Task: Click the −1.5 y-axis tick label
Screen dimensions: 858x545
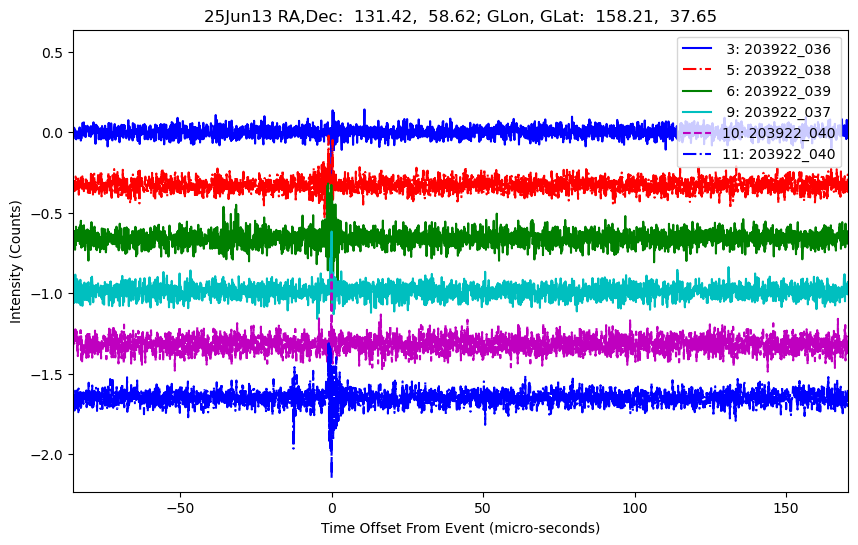Action: click(x=48, y=374)
